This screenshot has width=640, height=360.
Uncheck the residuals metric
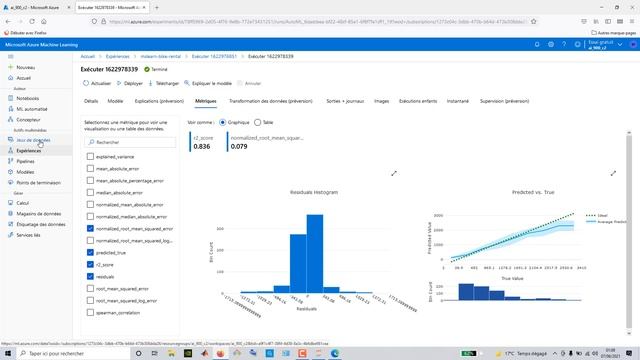(x=90, y=276)
